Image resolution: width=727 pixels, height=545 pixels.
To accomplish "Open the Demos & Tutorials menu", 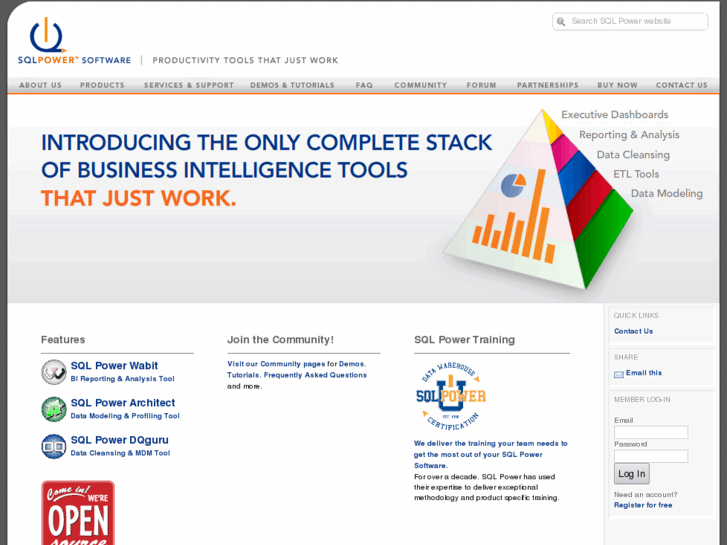I will [x=292, y=85].
